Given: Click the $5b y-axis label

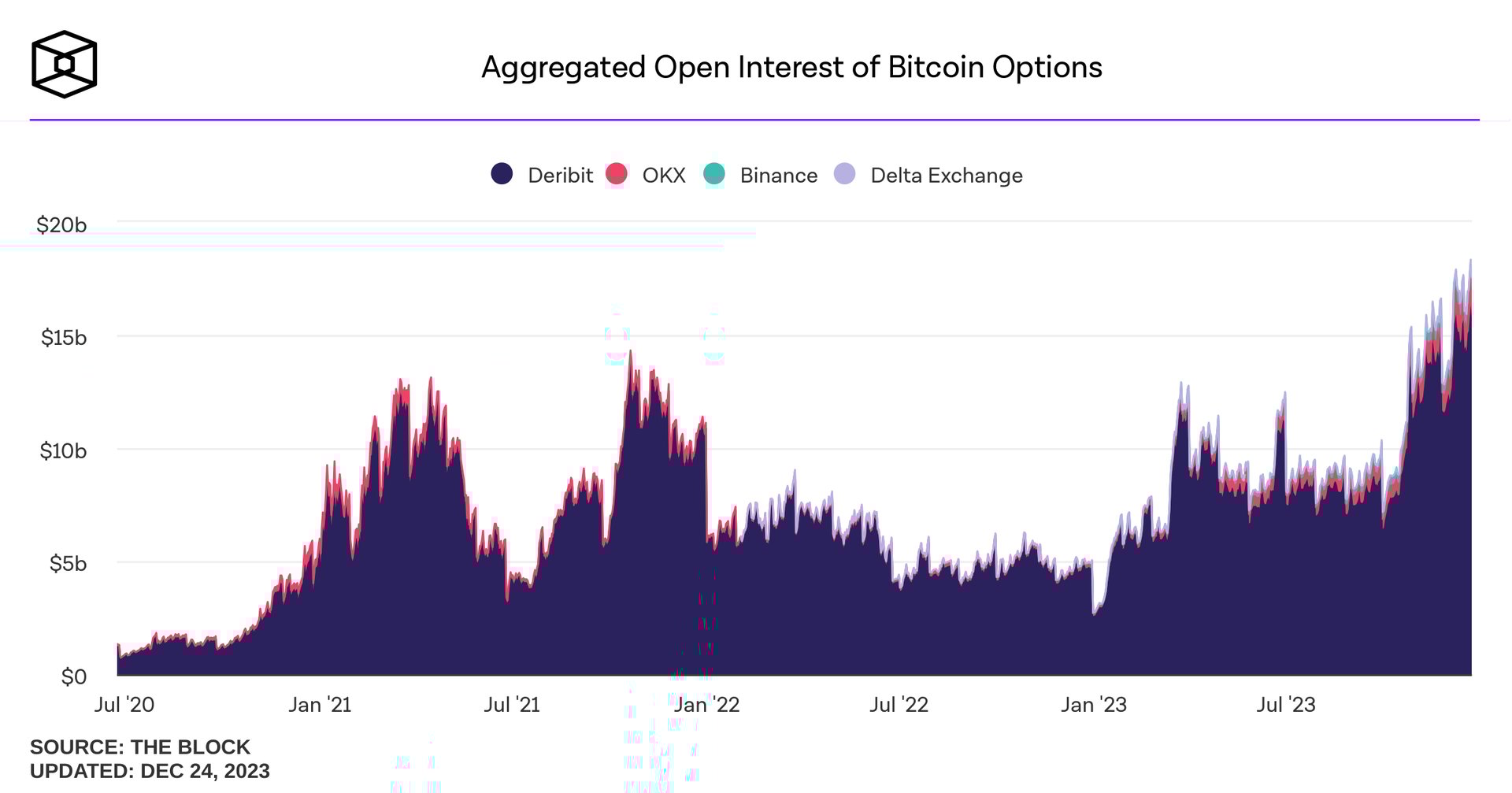Looking at the screenshot, I should pos(68,564).
